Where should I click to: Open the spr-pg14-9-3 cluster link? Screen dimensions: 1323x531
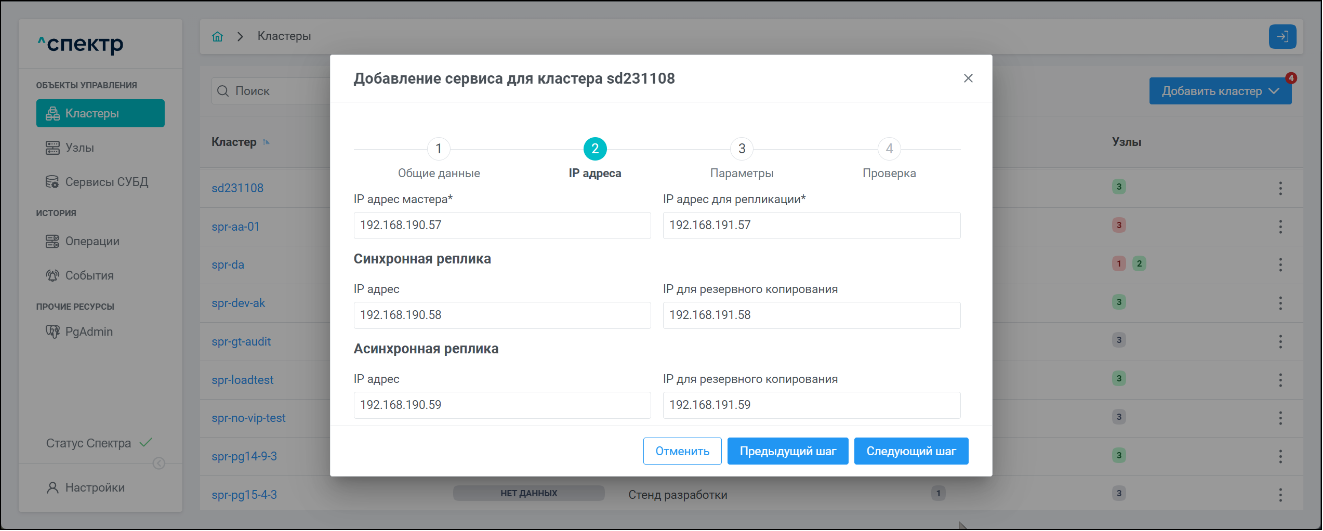click(244, 456)
